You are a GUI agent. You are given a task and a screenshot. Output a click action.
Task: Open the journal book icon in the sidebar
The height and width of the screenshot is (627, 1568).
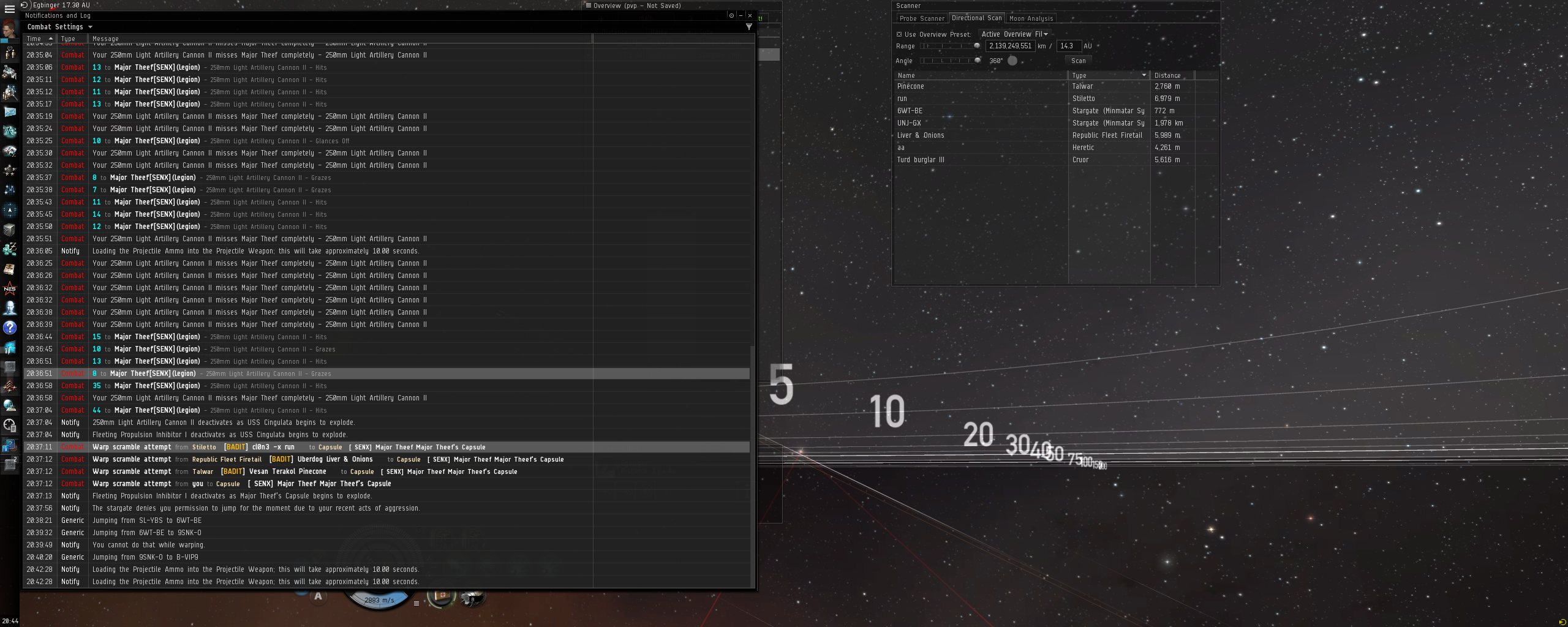pos(10,269)
